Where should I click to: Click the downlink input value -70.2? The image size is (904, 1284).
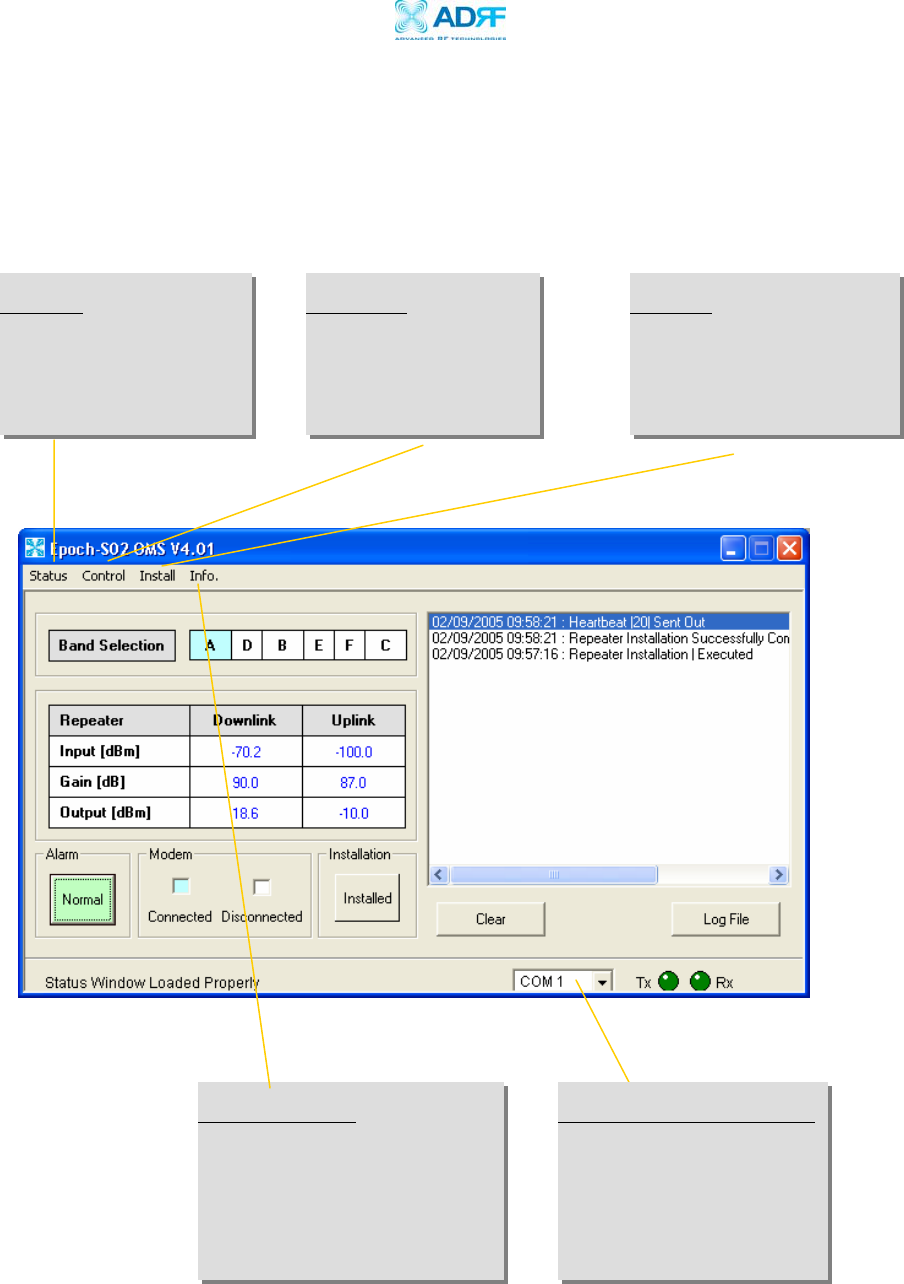246,752
